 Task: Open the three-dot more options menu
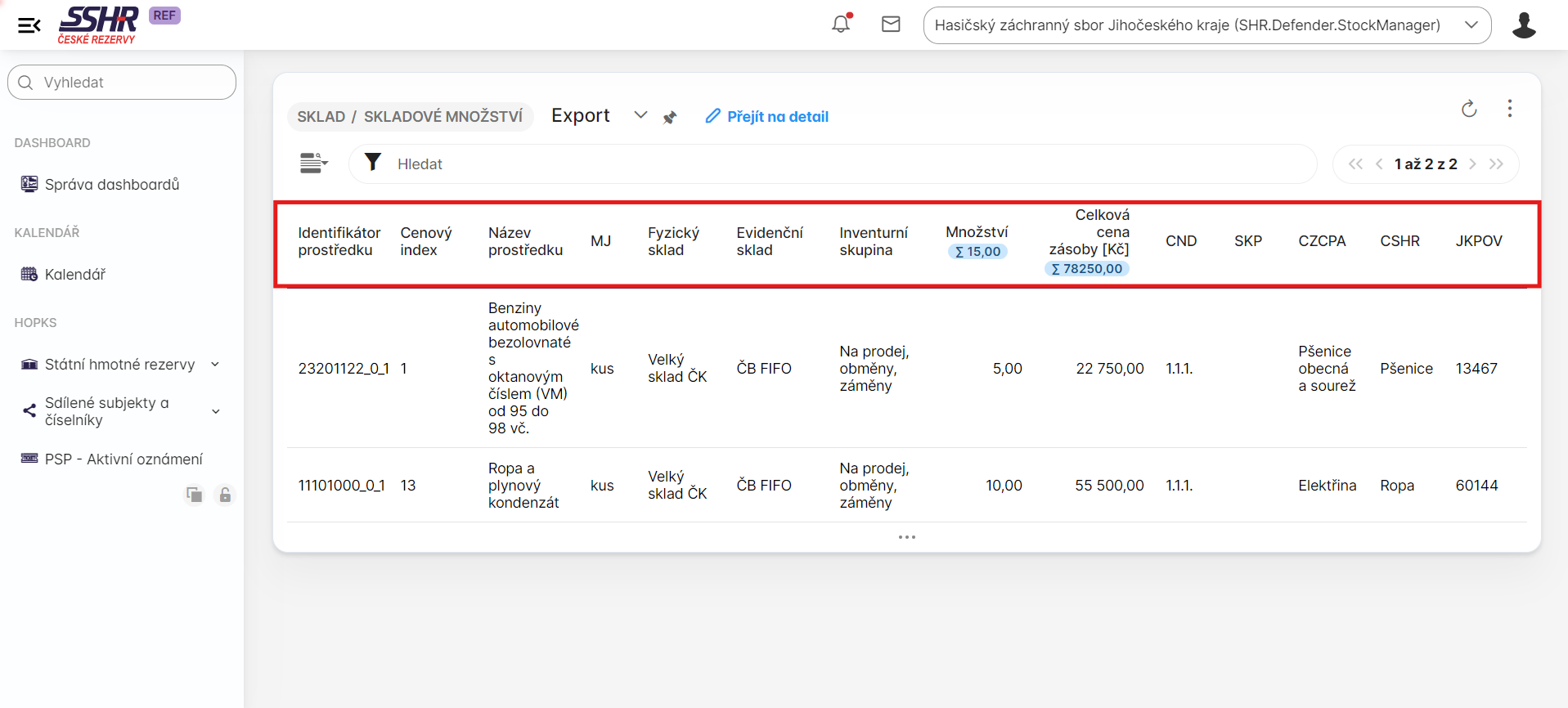tap(1509, 109)
